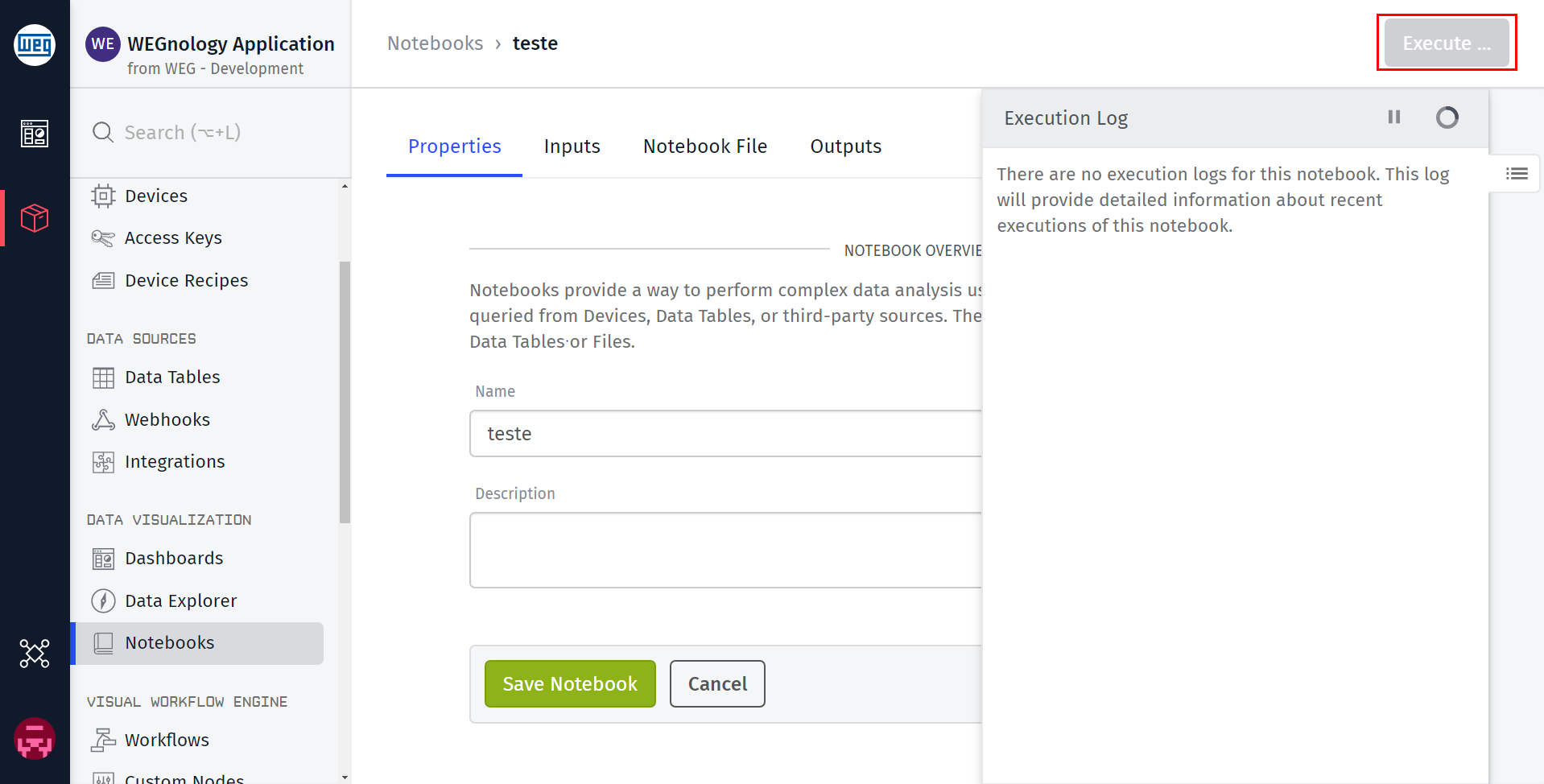Go back to Notebooks breadcrumb
The image size is (1544, 784).
(435, 43)
